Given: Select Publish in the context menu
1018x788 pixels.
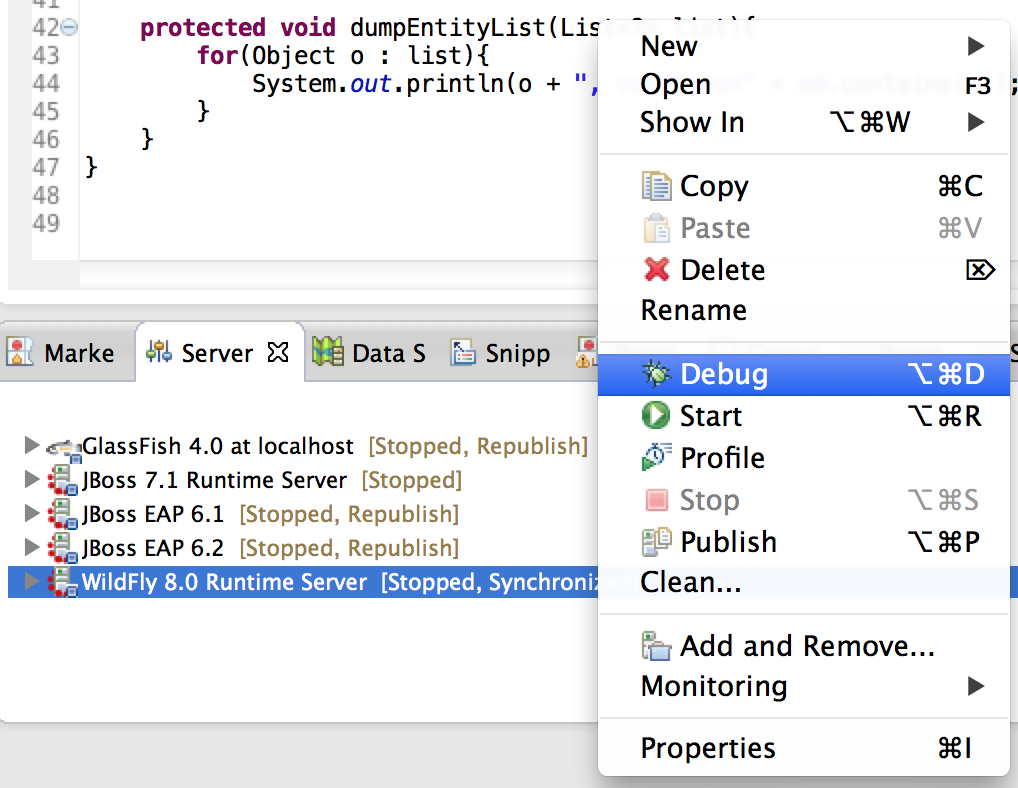Looking at the screenshot, I should 804,542.
